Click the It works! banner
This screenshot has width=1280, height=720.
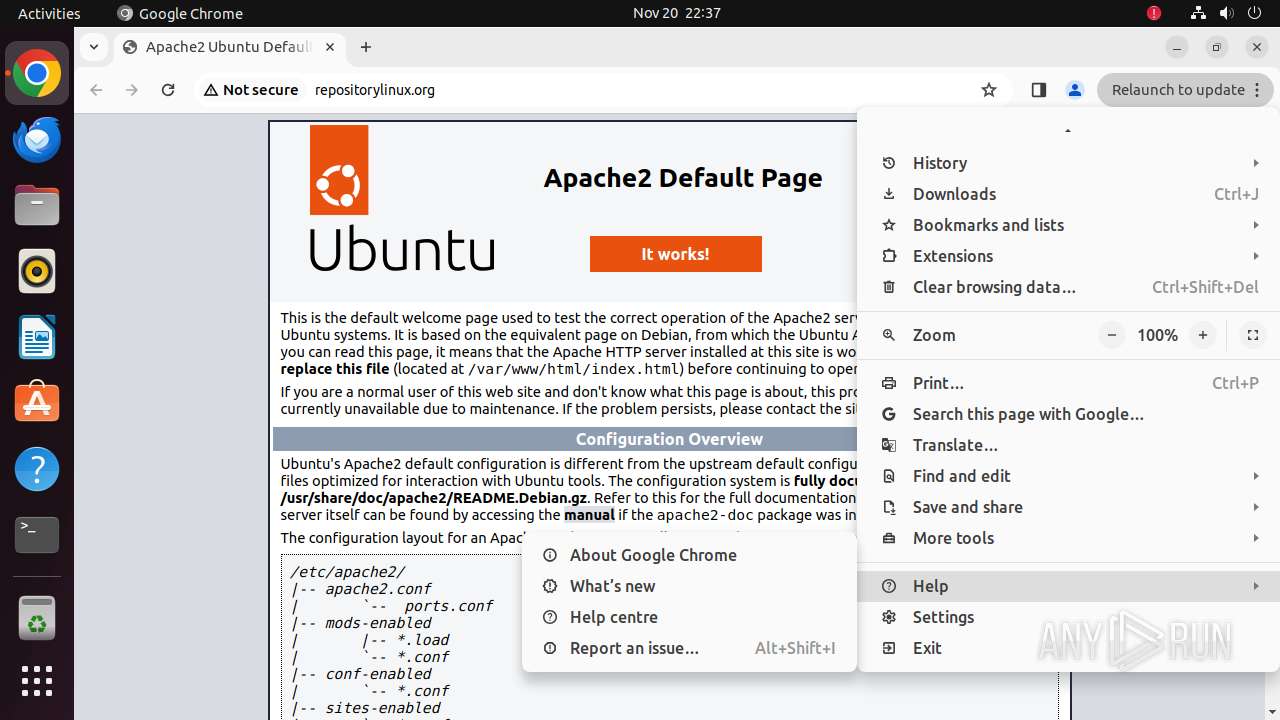click(x=676, y=254)
